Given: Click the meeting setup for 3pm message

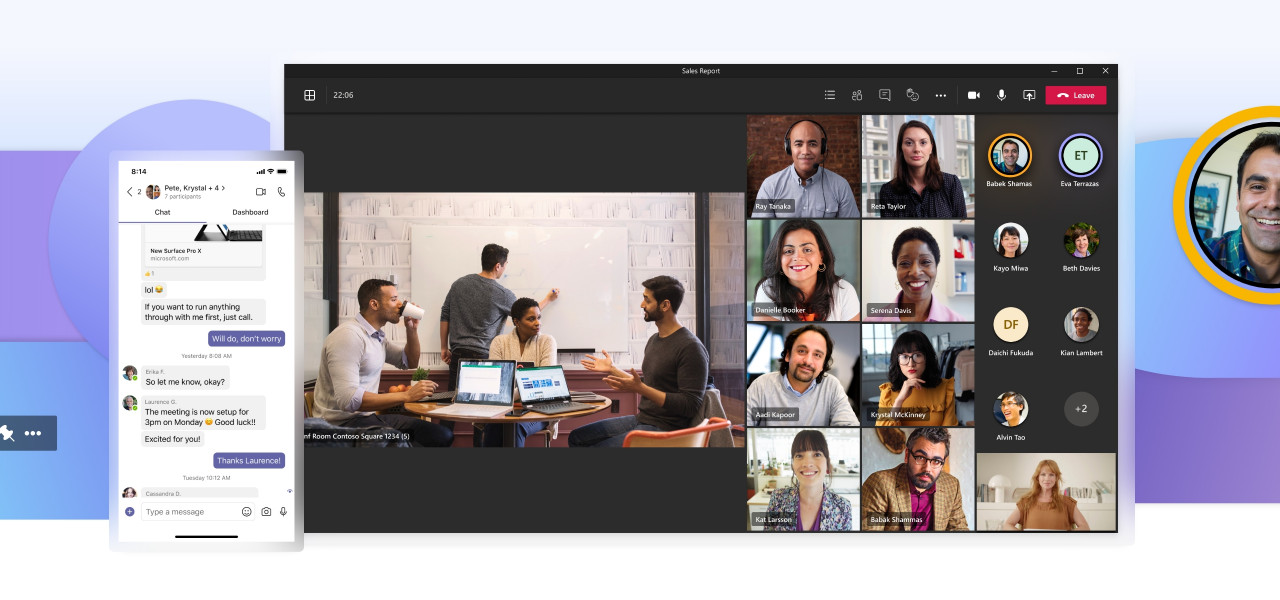Looking at the screenshot, I should pos(203,412).
